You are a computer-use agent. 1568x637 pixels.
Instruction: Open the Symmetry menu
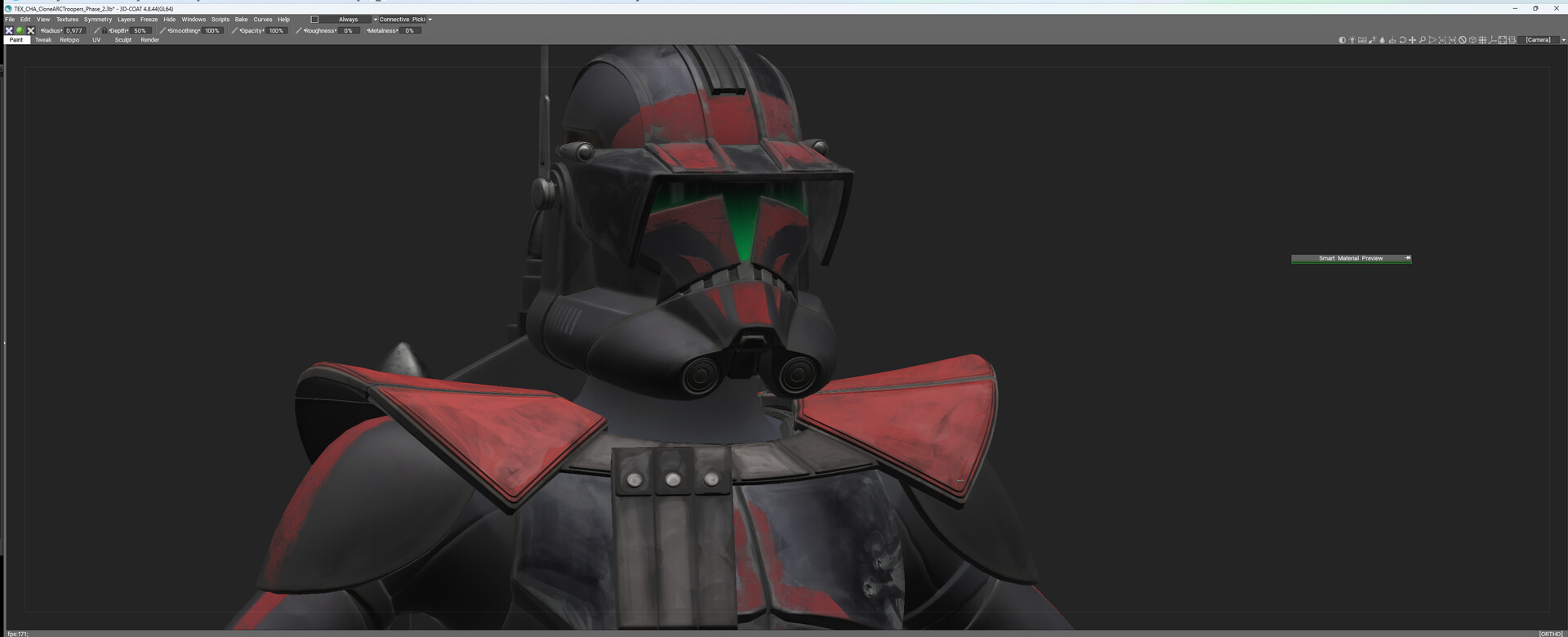pos(98,20)
